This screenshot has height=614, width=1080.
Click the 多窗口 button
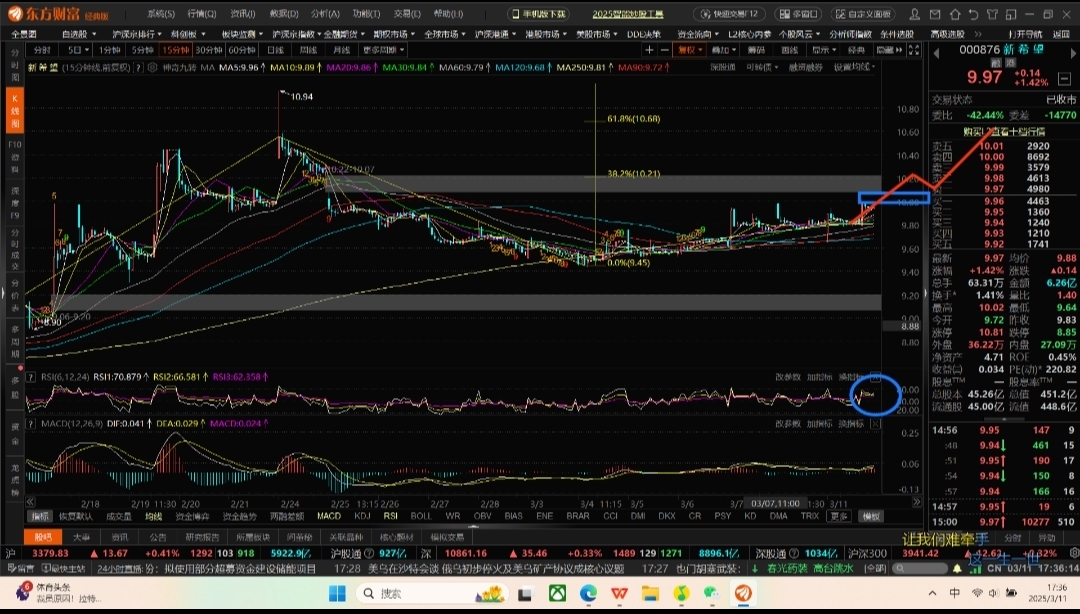point(798,14)
